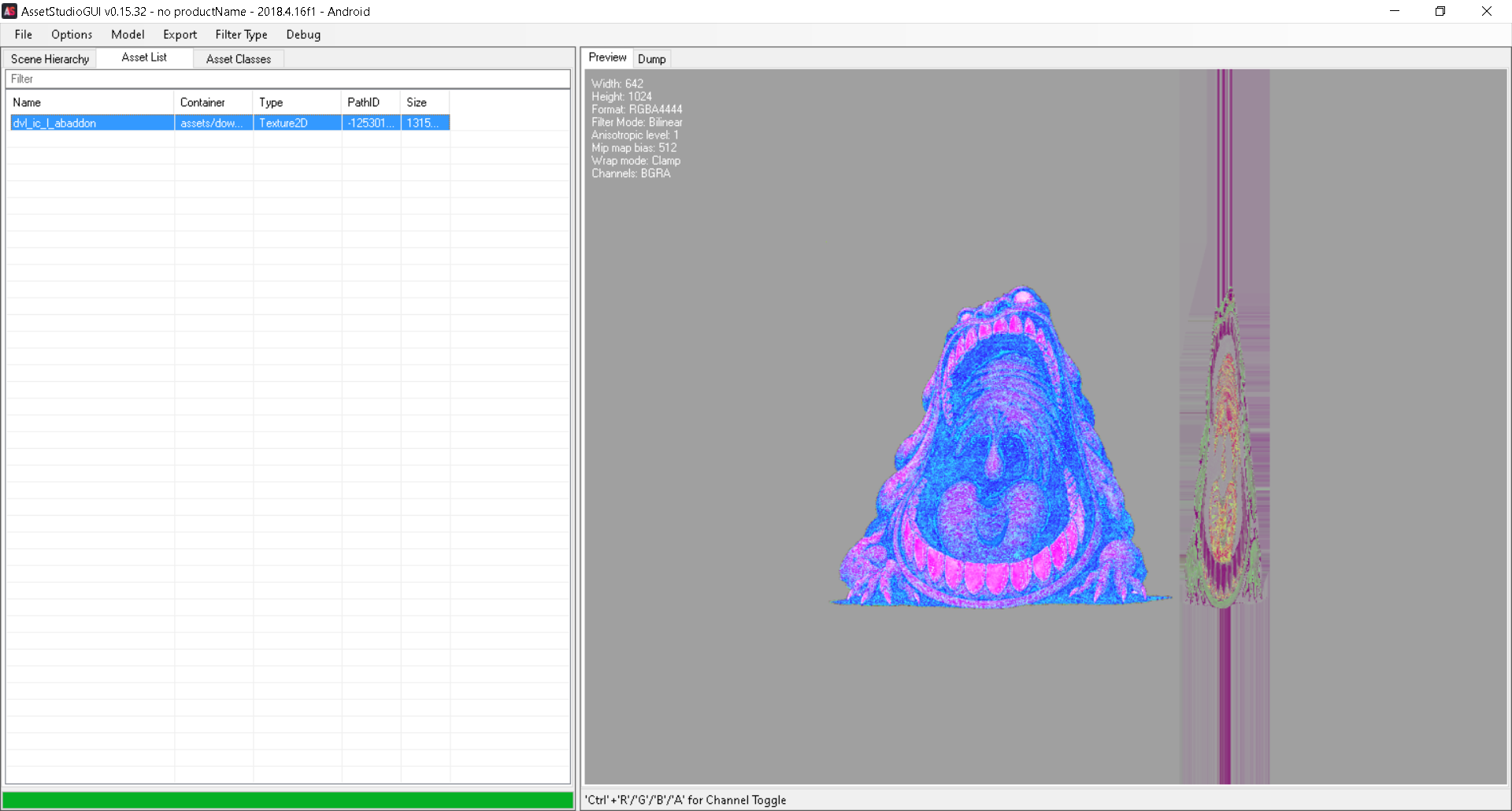The width and height of the screenshot is (1512, 811).
Task: Click the green progress bar
Action: [288, 800]
